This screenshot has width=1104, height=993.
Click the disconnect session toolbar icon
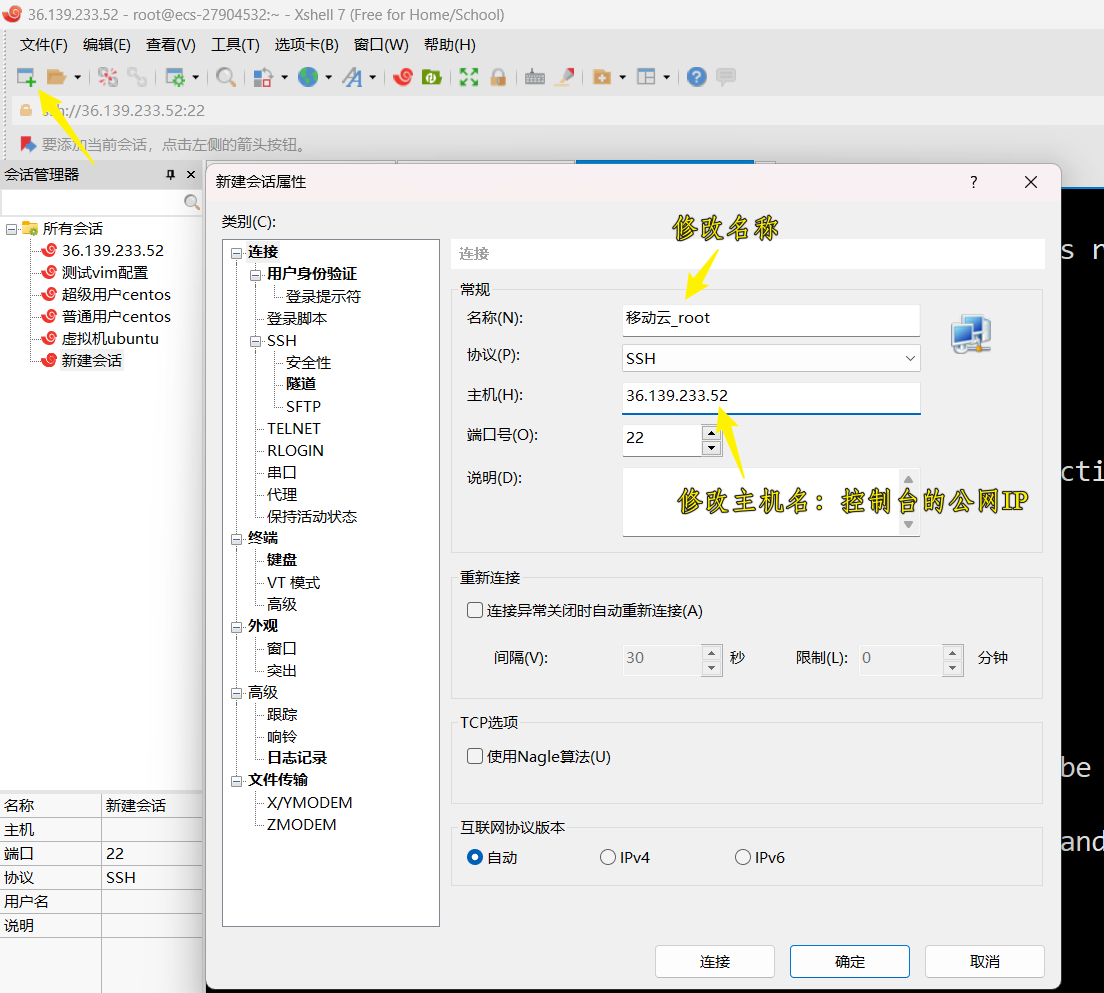coord(108,77)
